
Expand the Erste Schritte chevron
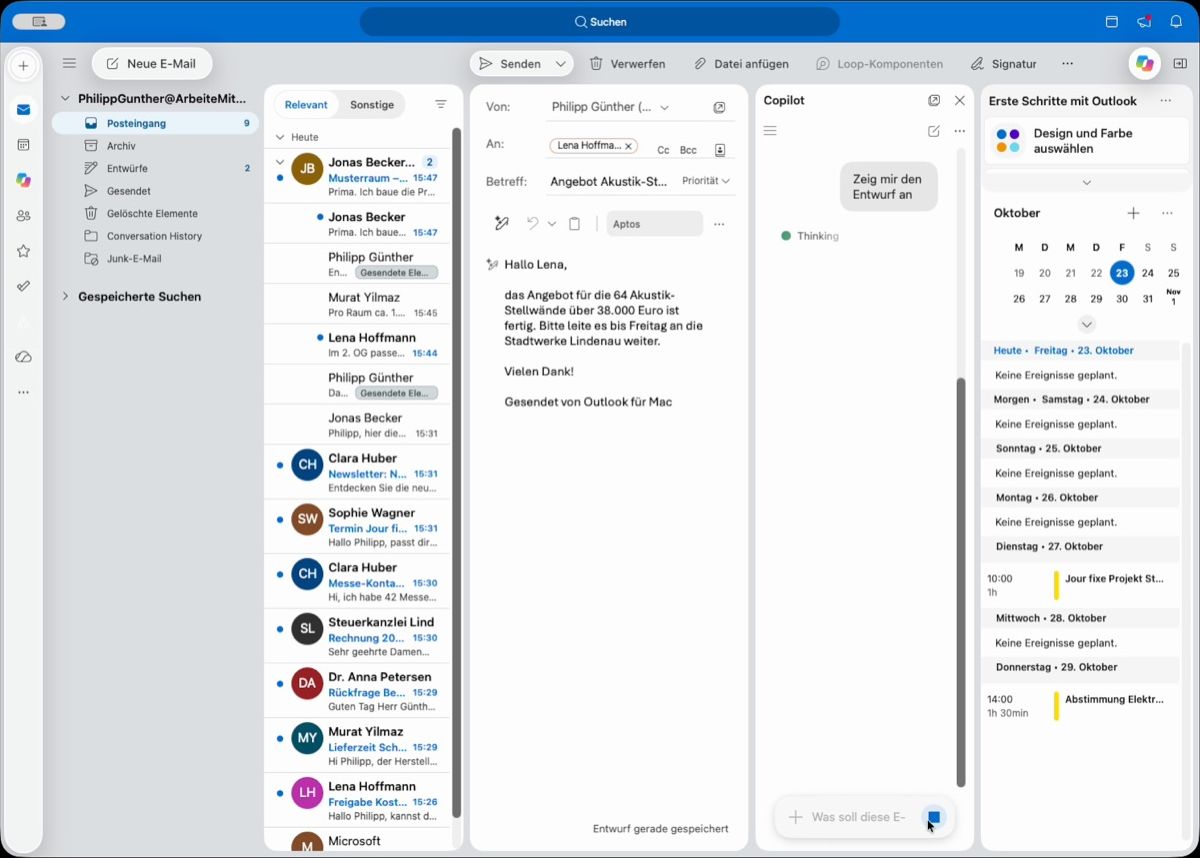(1086, 182)
